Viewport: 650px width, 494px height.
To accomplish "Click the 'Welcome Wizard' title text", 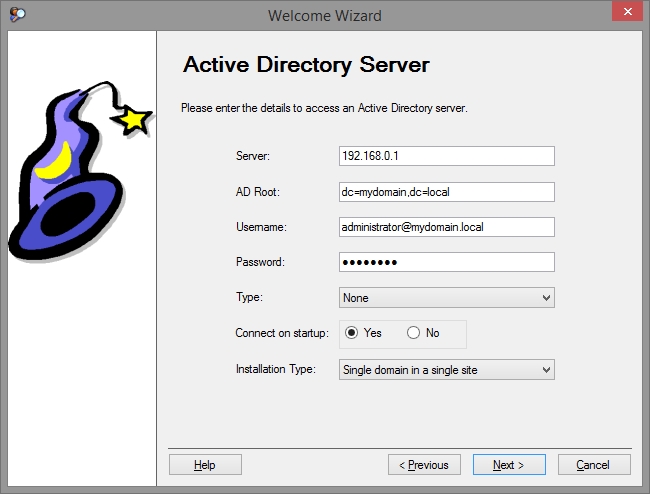I will [x=325, y=16].
